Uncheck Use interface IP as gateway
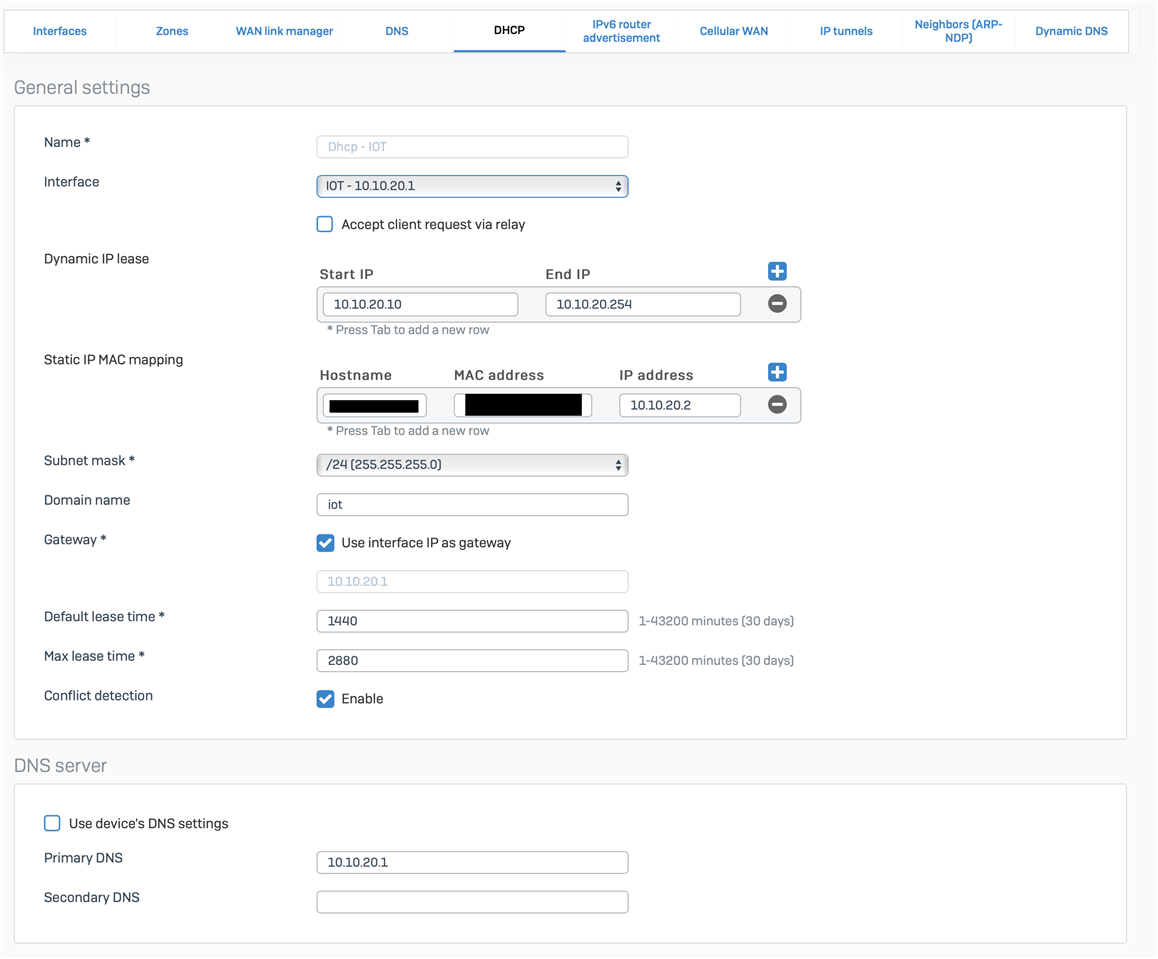1158x959 pixels. click(325, 543)
